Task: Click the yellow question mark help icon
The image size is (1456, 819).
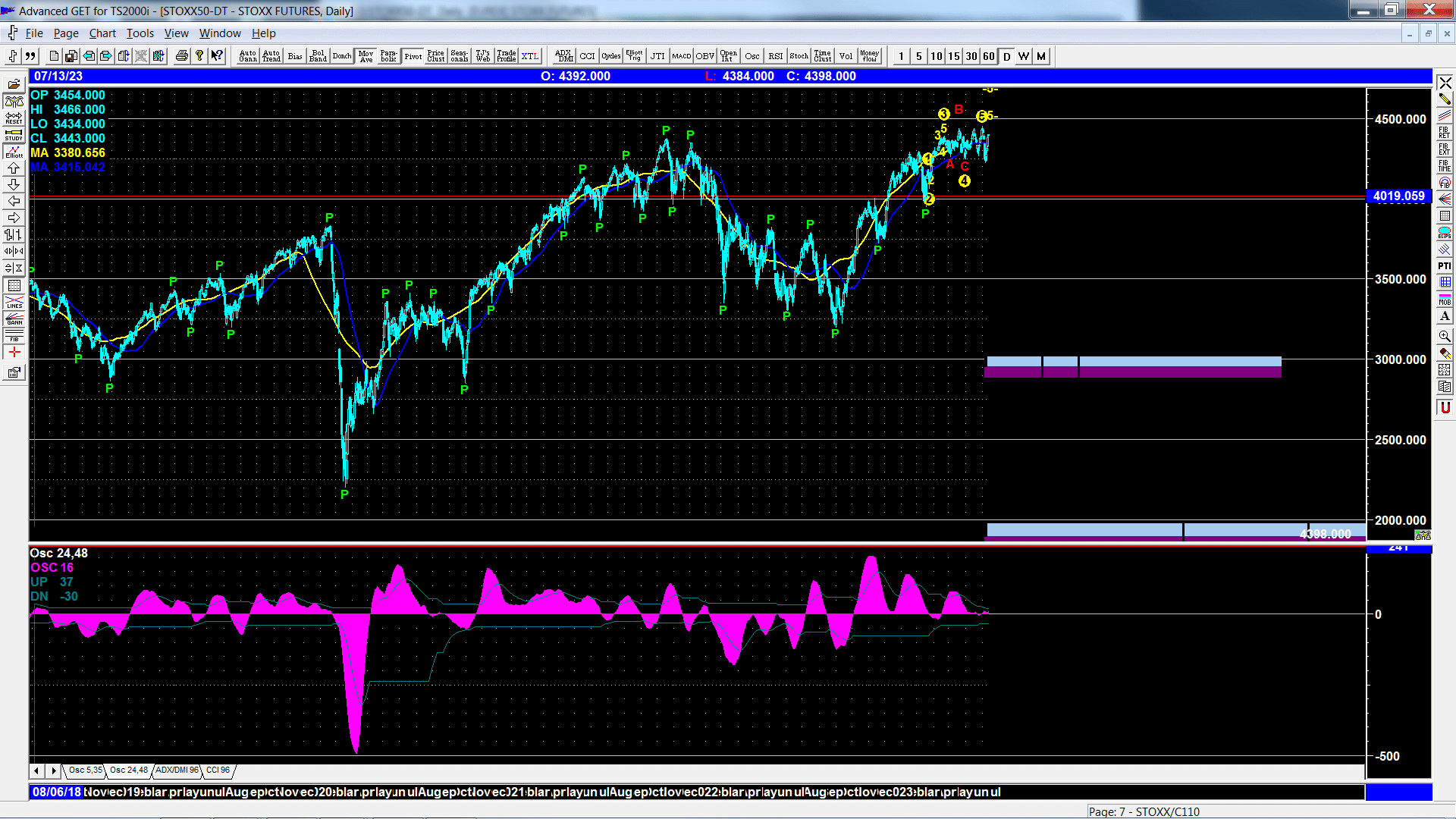Action: (x=199, y=56)
